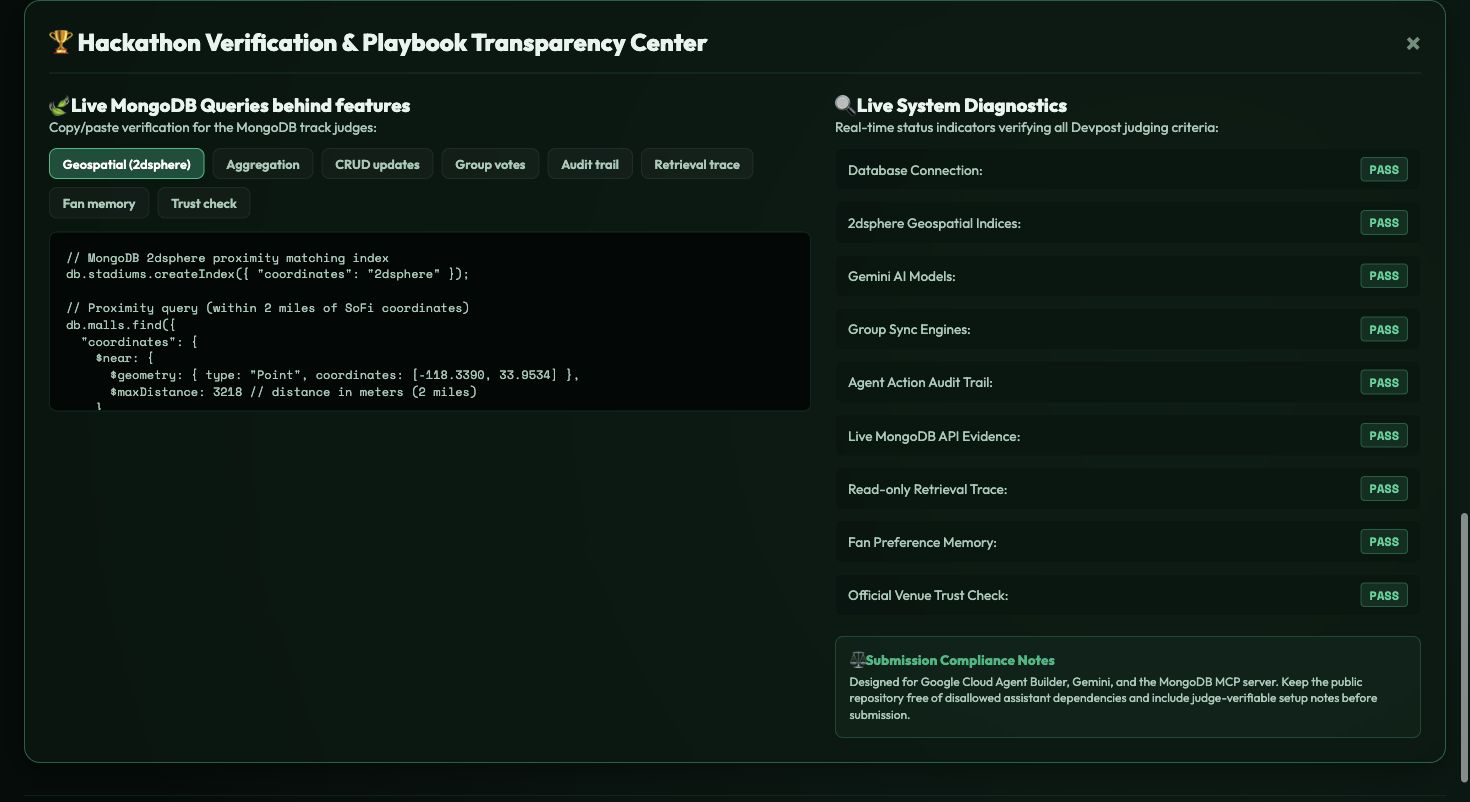
Task: Click the db.stadiums.createIndex code line
Action: coord(267,274)
